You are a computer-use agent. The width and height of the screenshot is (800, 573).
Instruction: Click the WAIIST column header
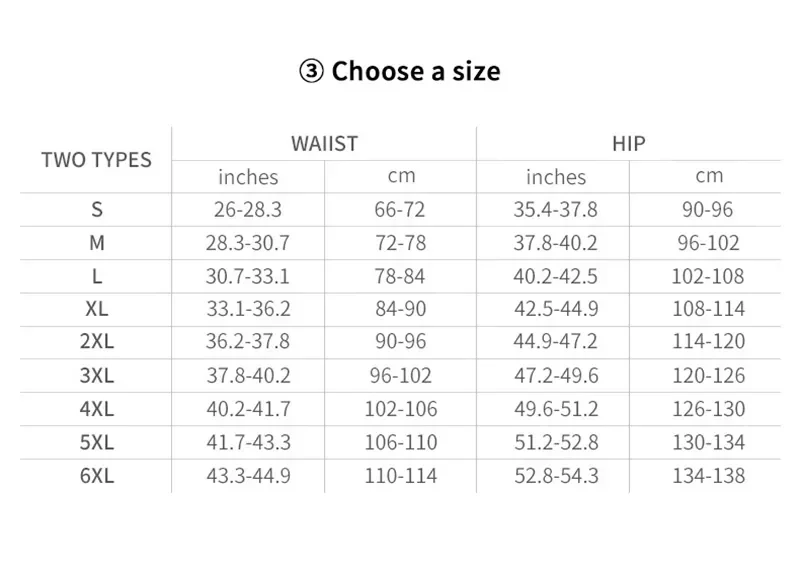click(x=324, y=144)
